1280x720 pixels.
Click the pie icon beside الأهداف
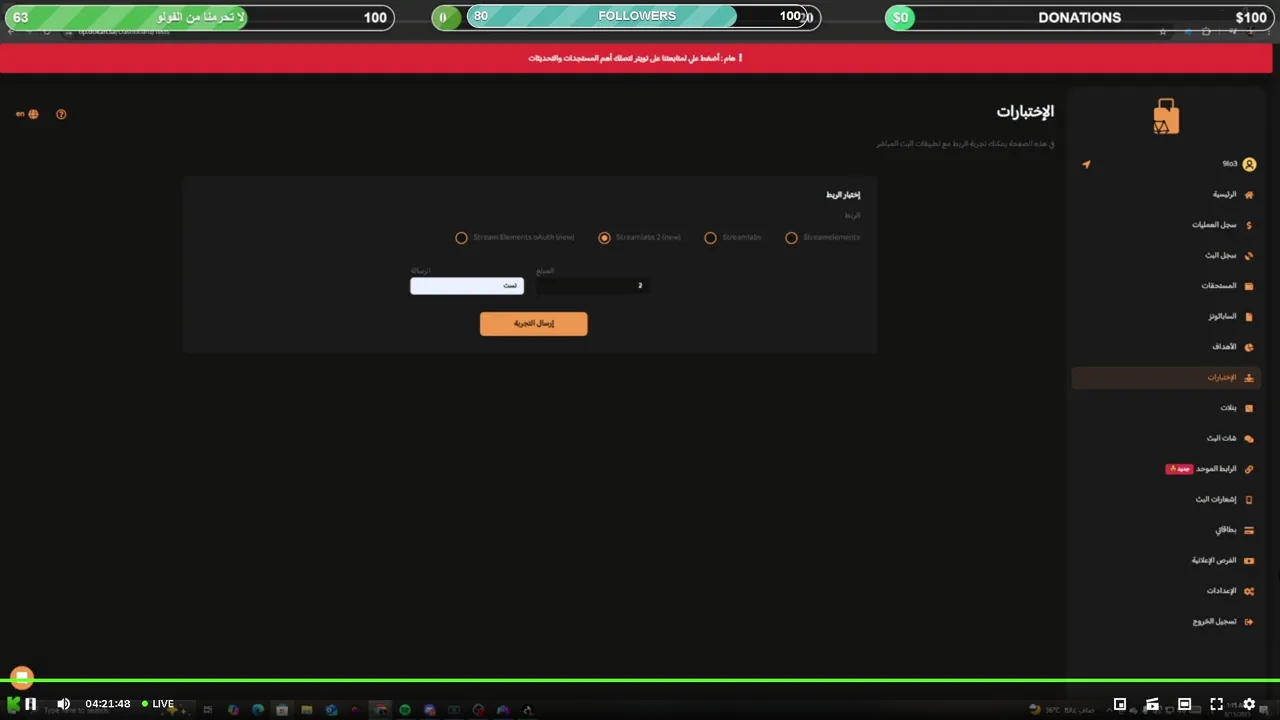(1249, 347)
